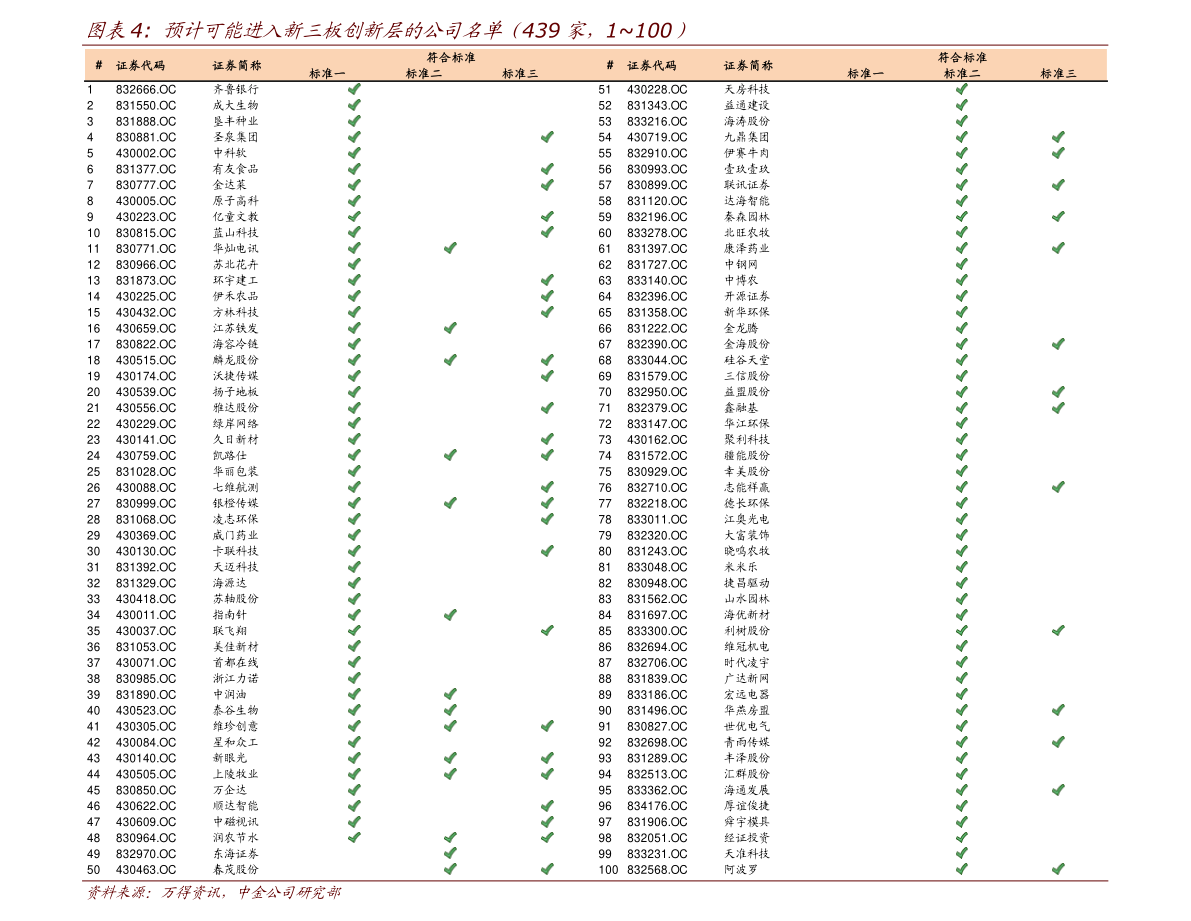Click left table's 证券代码 column header
The width and height of the screenshot is (1191, 921).
click(140, 66)
